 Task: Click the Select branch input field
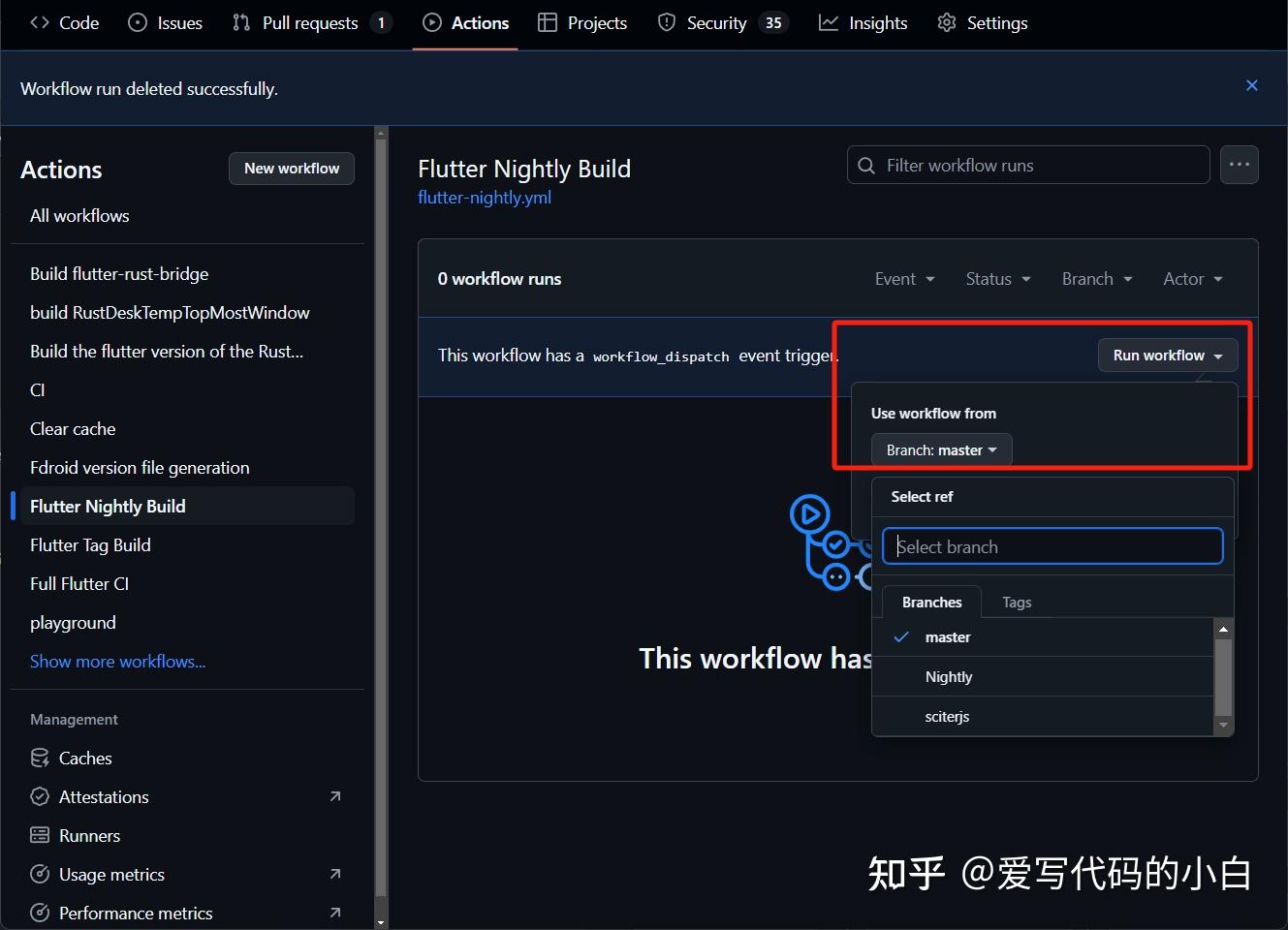click(x=1052, y=545)
